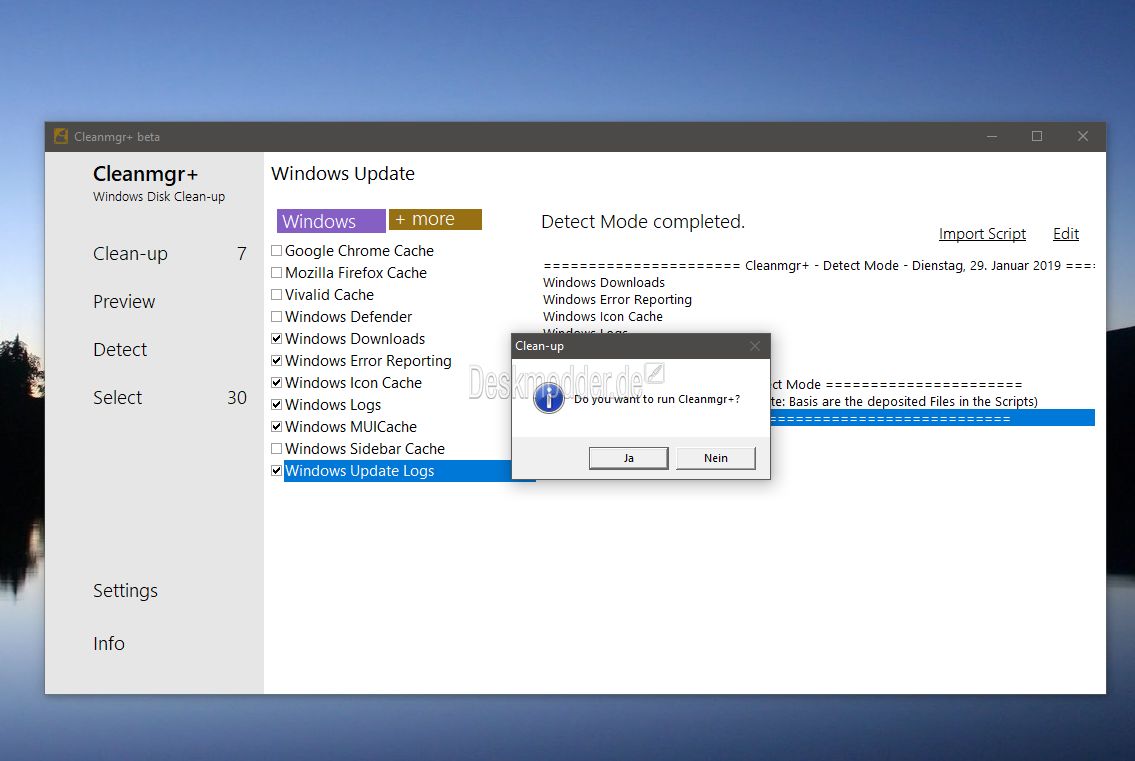The image size is (1135, 761).
Task: Switch to the Windows tab
Action: point(331,221)
